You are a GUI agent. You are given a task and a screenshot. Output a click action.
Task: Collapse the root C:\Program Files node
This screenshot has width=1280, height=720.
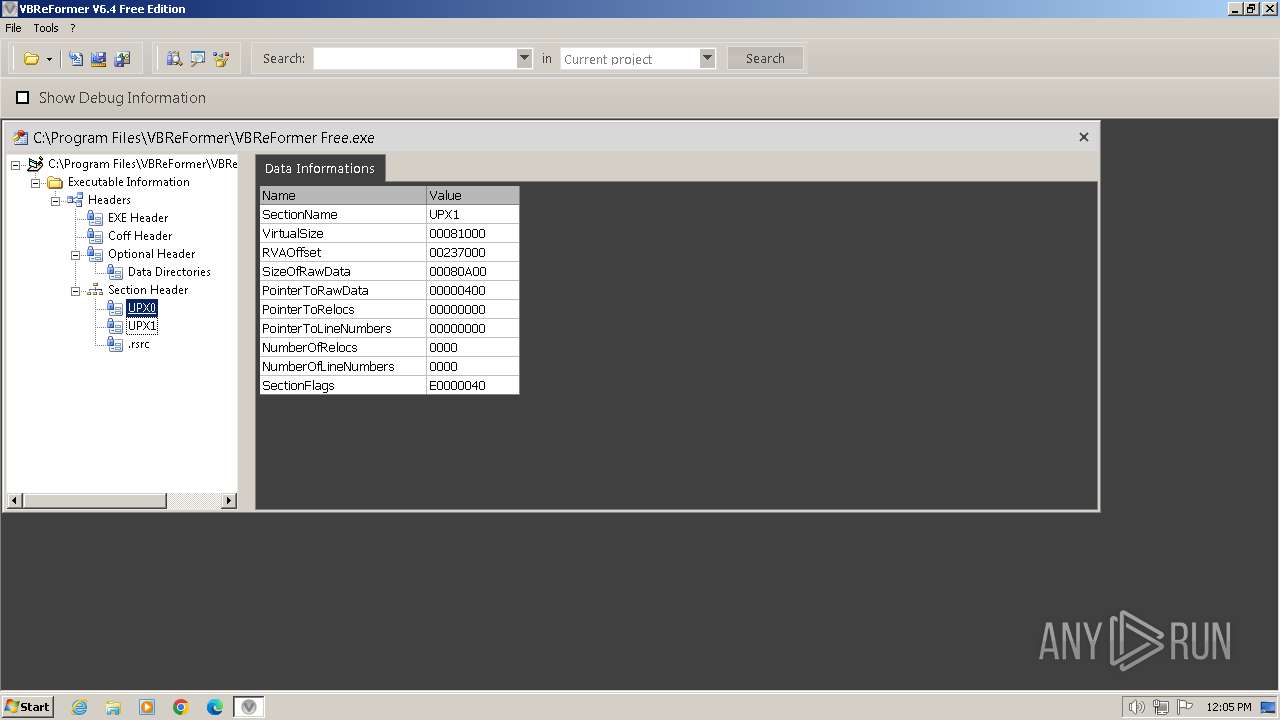pos(15,164)
